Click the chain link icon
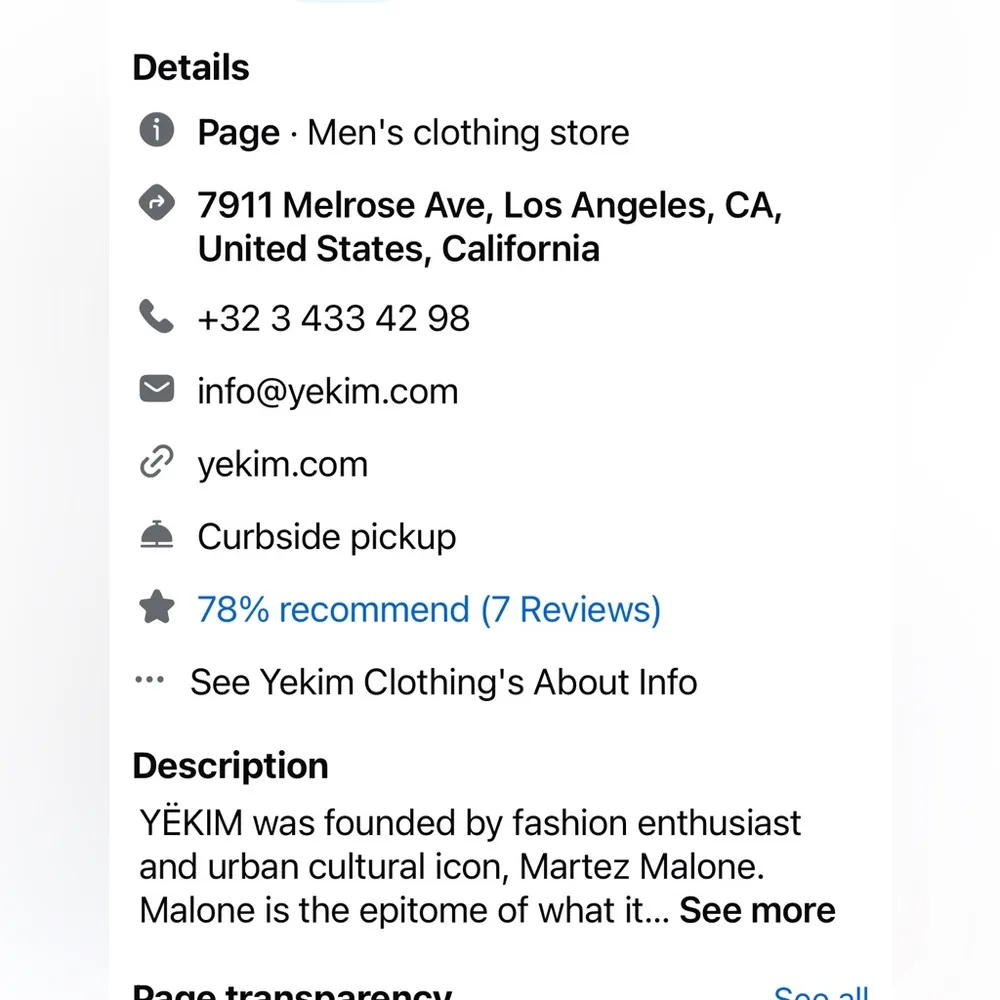Viewport: 1000px width, 1000px height. [x=156, y=464]
